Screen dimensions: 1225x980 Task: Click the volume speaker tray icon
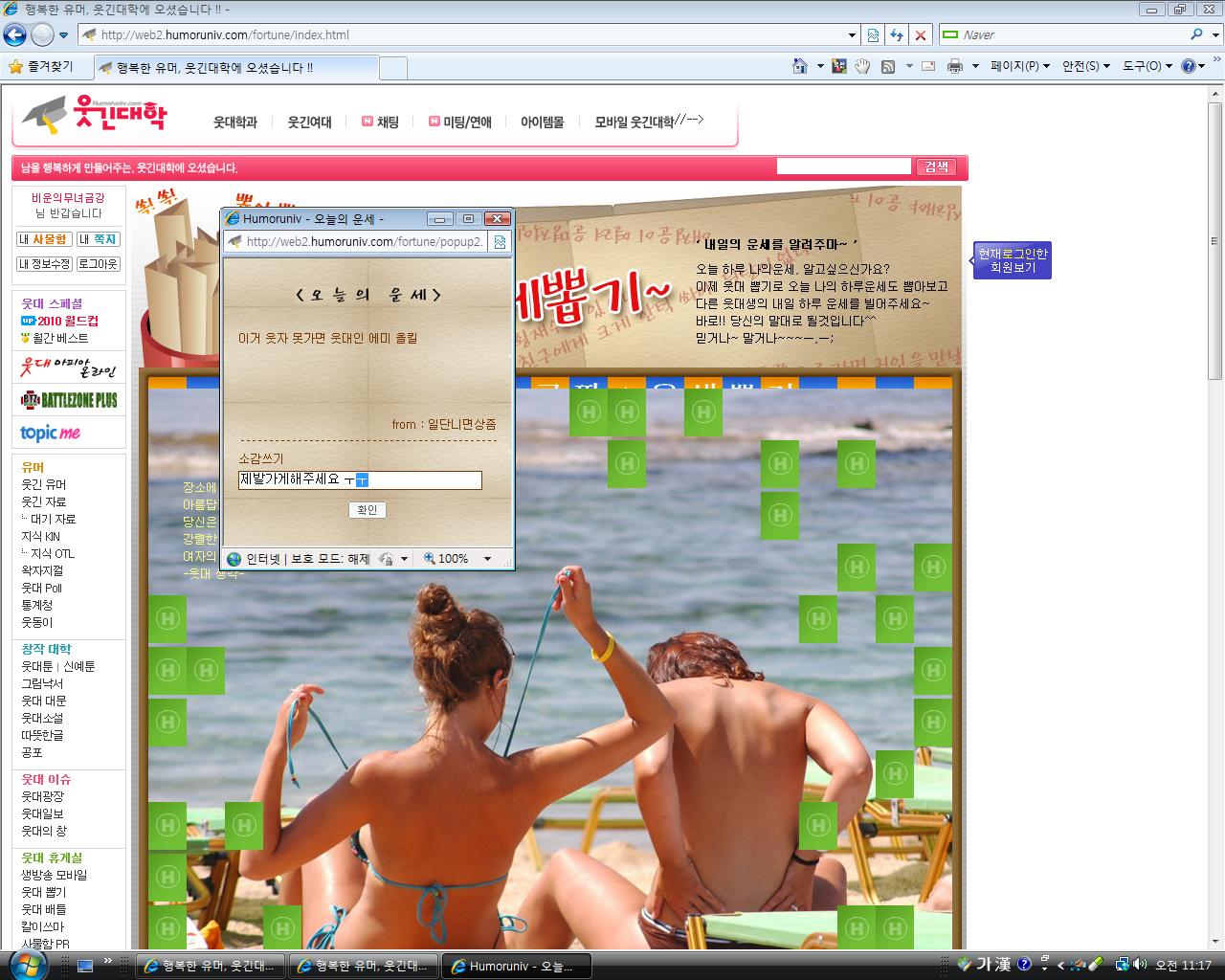[x=1140, y=965]
